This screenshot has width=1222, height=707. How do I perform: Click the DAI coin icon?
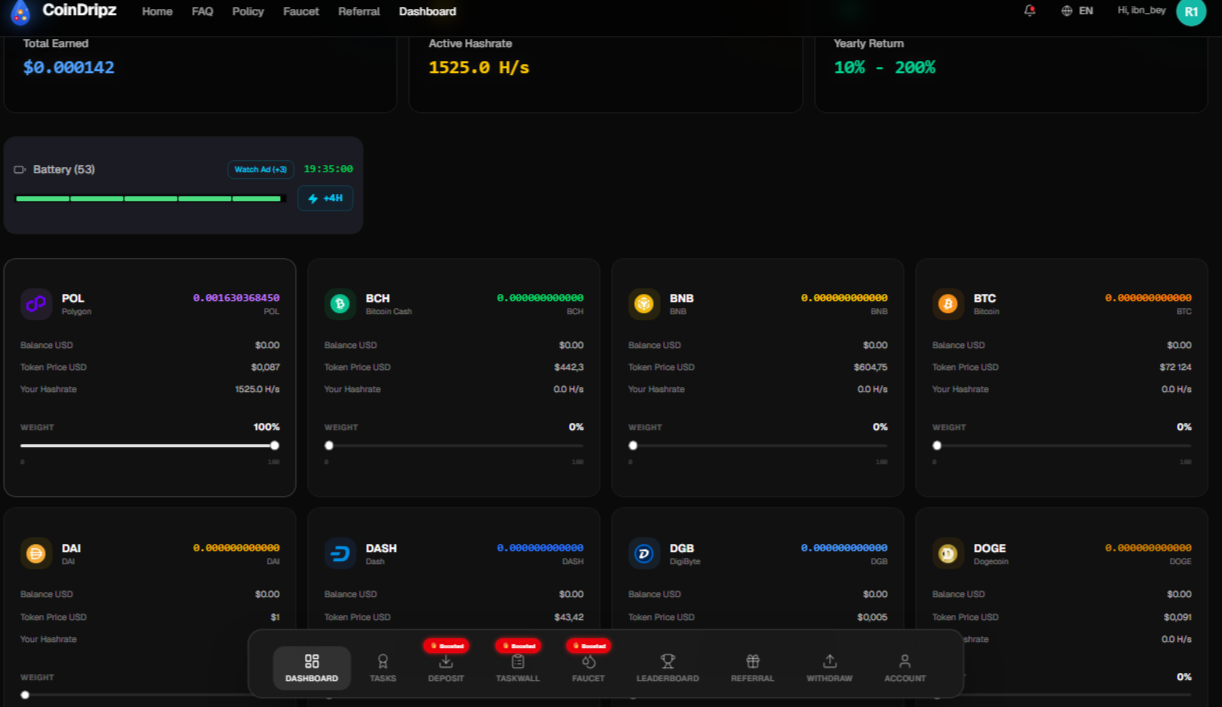click(x=36, y=554)
